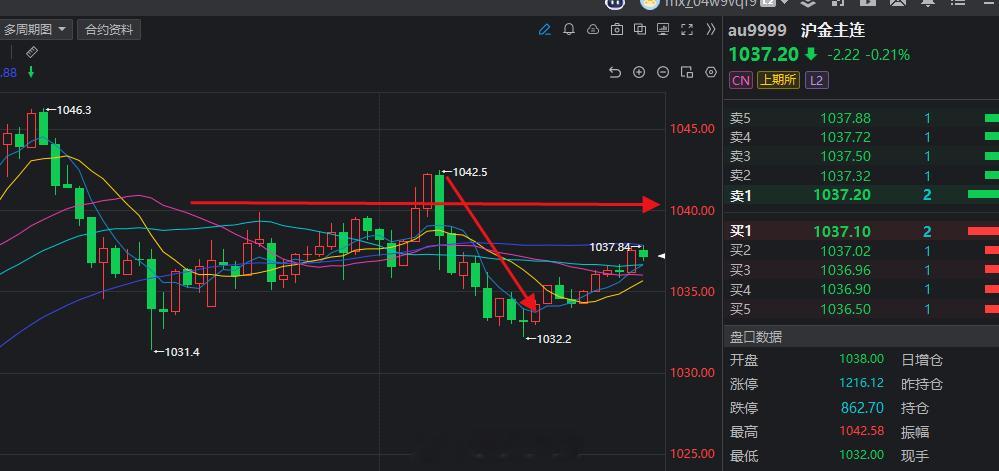The height and width of the screenshot is (471, 999).
Task: Click the cloud sync icon
Action: tap(593, 29)
